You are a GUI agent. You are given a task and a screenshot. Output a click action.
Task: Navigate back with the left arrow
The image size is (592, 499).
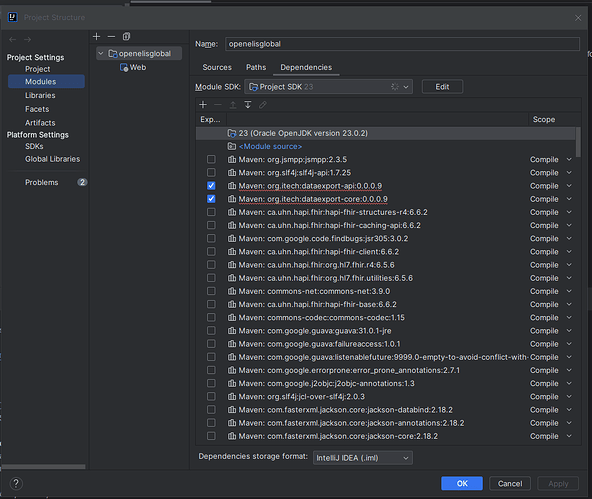[x=12, y=40]
